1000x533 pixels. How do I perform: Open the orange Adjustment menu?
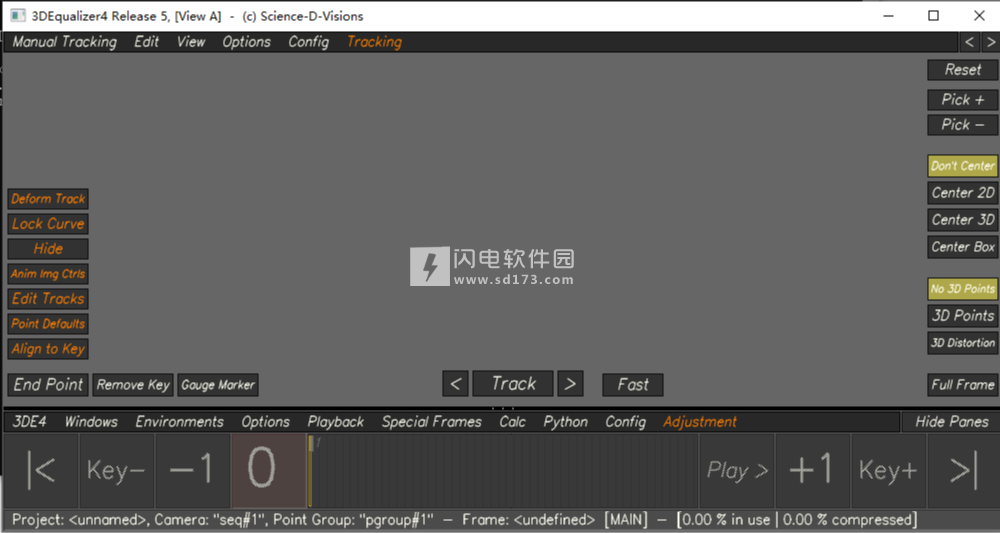pos(700,422)
